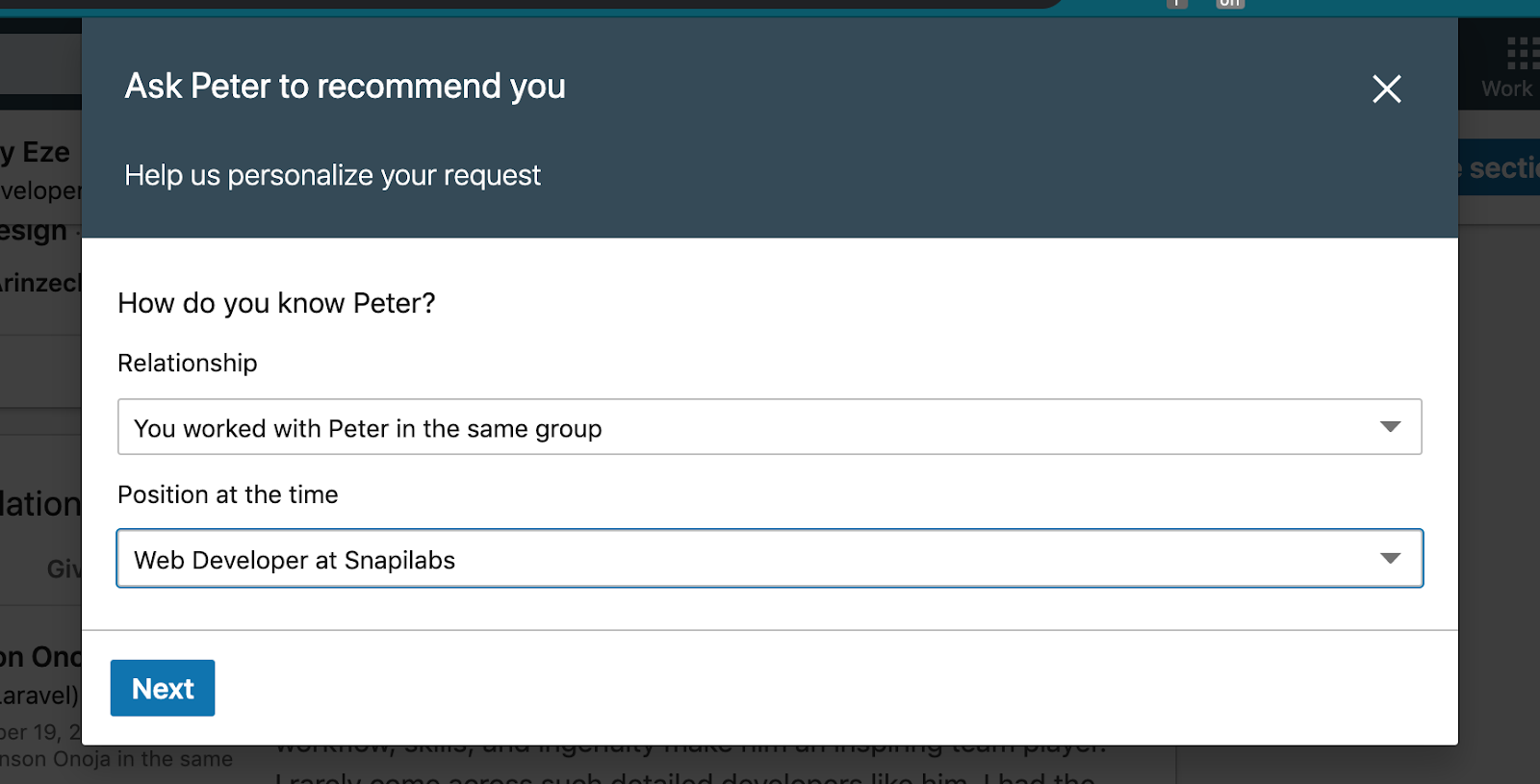The width and height of the screenshot is (1540, 784).
Task: Click the recommender's name beginning 'on Ono'
Action: pos(40,657)
